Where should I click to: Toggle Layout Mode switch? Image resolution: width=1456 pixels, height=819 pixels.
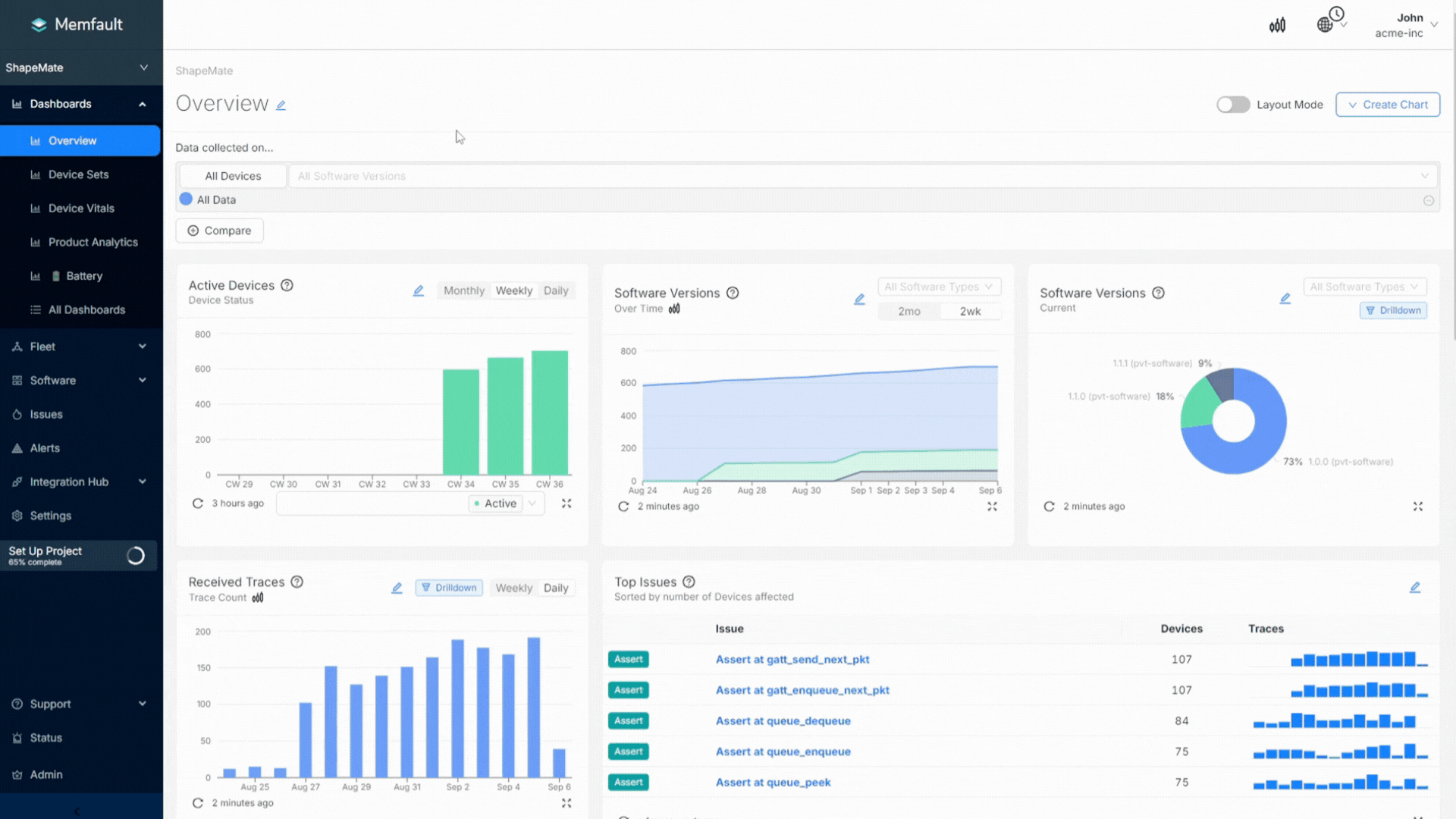1233,105
